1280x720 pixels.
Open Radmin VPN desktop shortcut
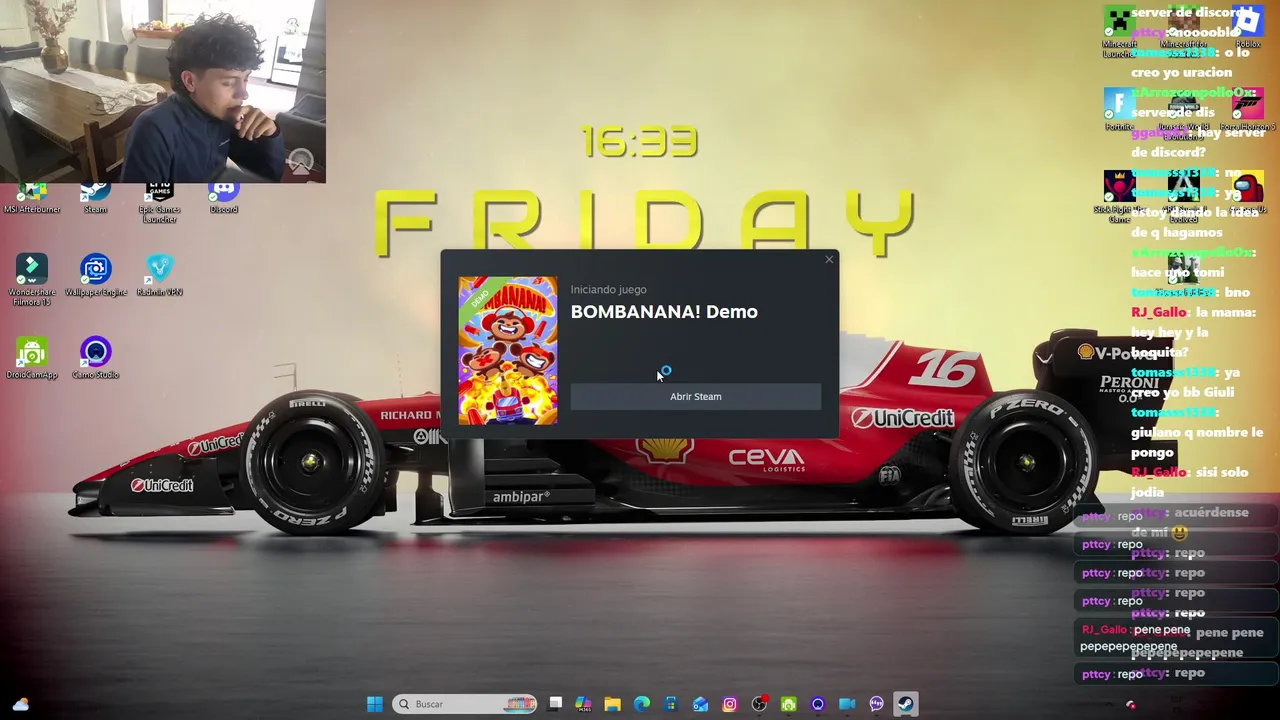[159, 275]
